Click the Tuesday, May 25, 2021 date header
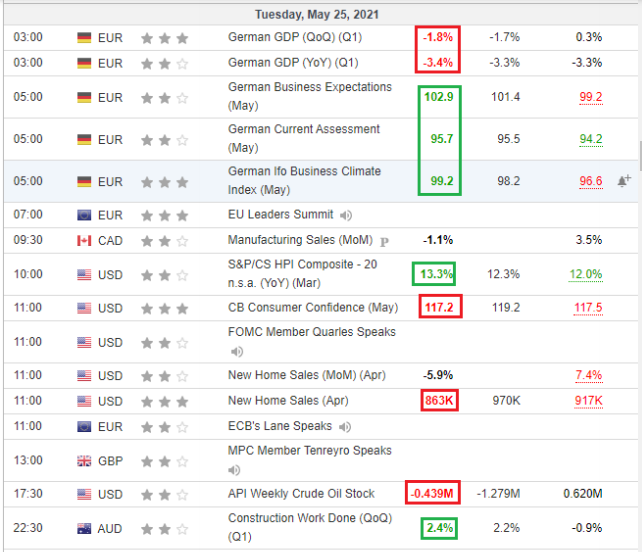 (x=317, y=14)
